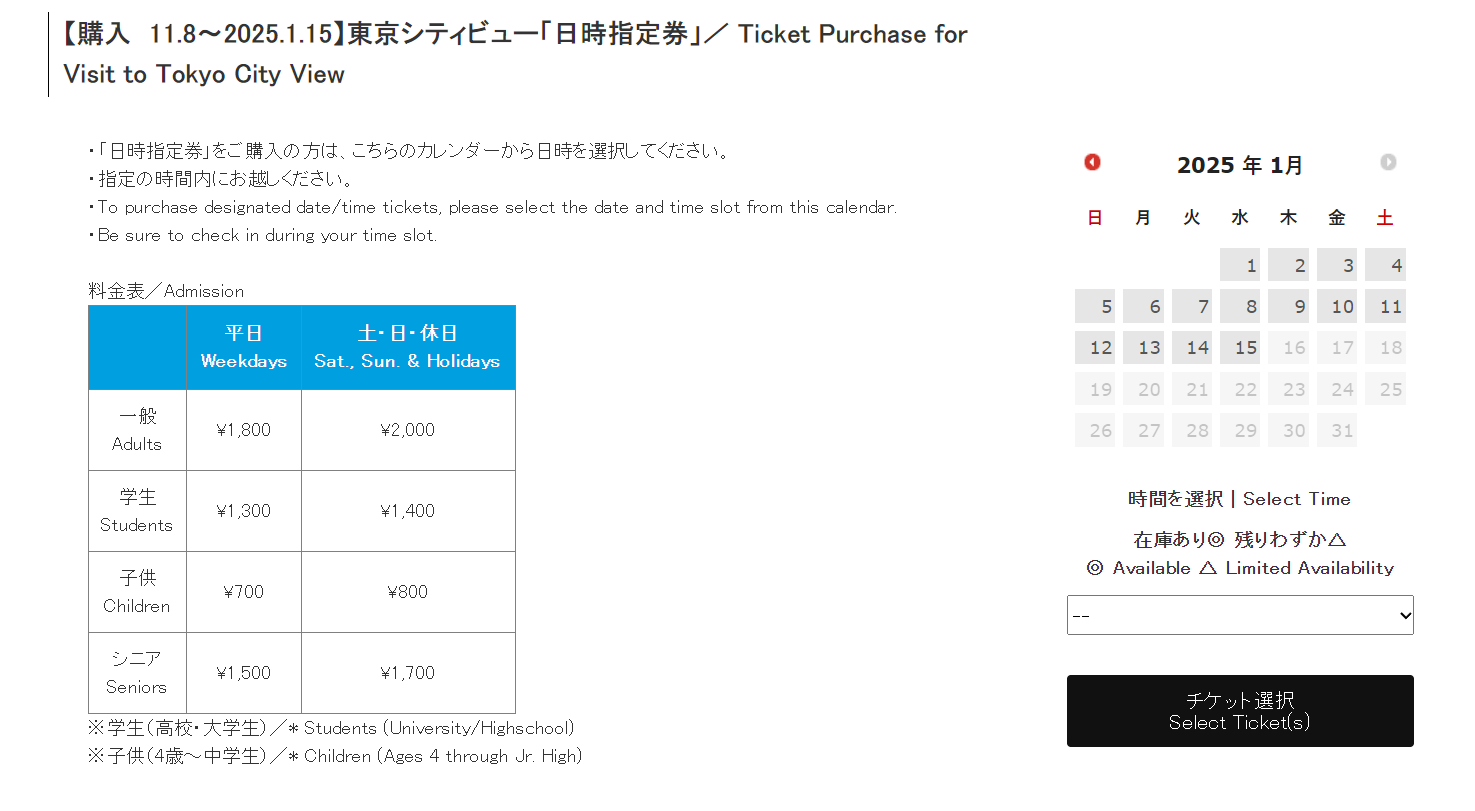Open the time slot dropdown
This screenshot has width=1475, height=811.
[x=1240, y=615]
